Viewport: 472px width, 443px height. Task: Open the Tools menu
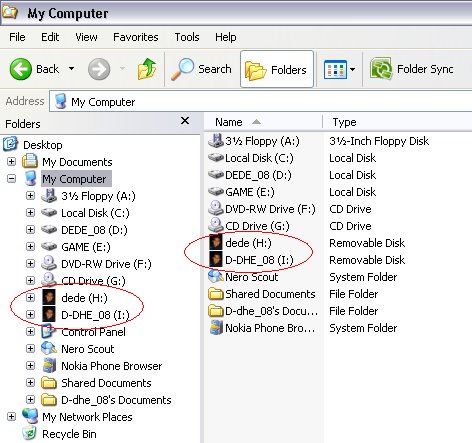pos(187,37)
